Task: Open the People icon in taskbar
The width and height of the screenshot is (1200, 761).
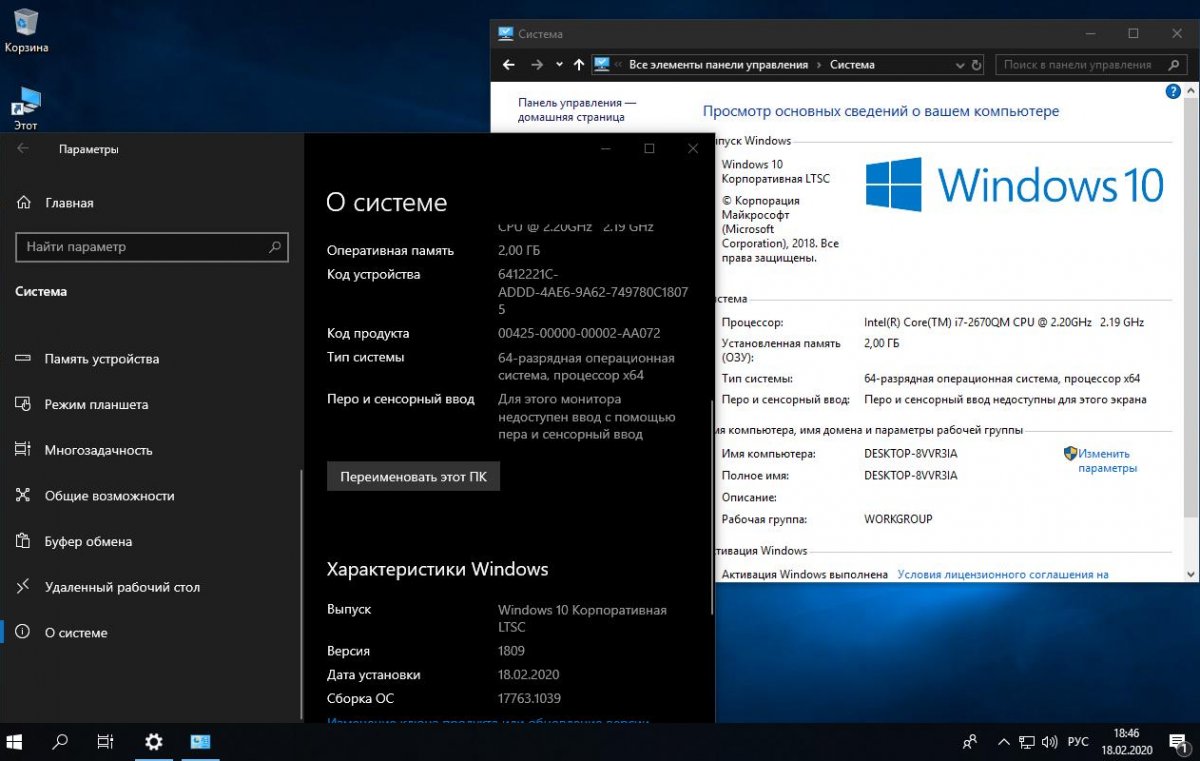Action: coord(970,742)
